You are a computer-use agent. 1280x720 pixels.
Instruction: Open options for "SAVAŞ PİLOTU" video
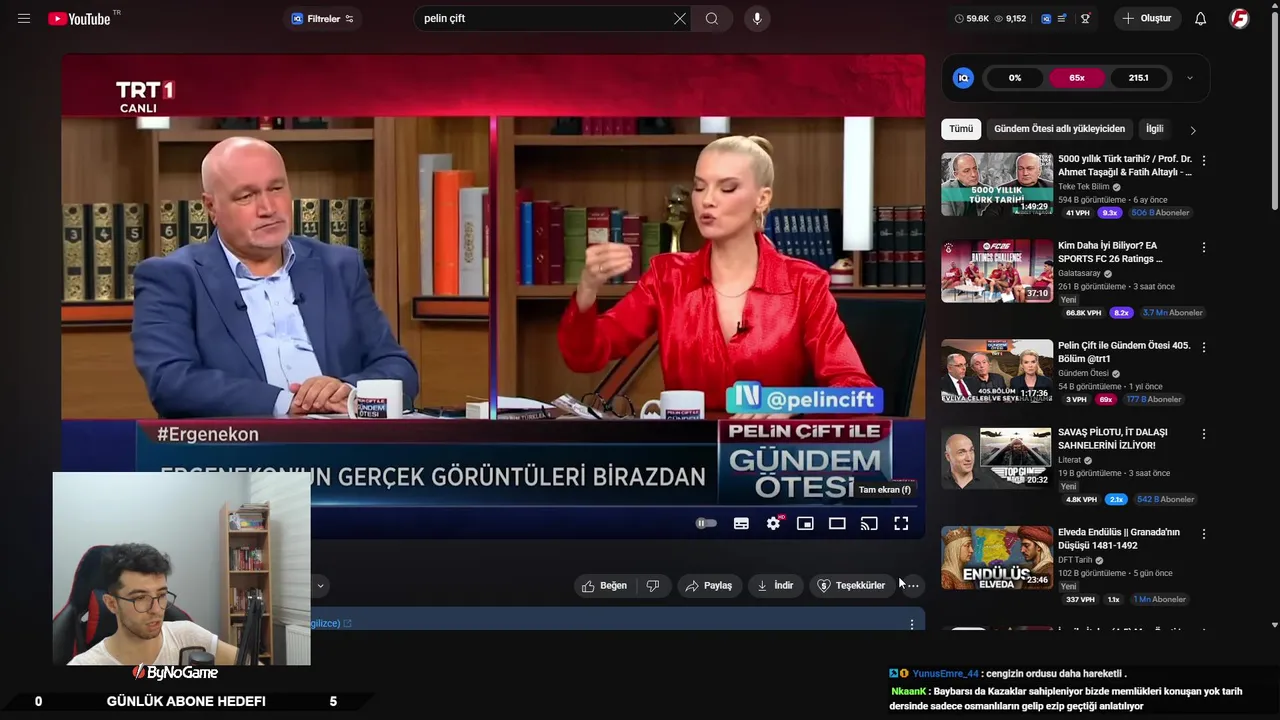1204,434
